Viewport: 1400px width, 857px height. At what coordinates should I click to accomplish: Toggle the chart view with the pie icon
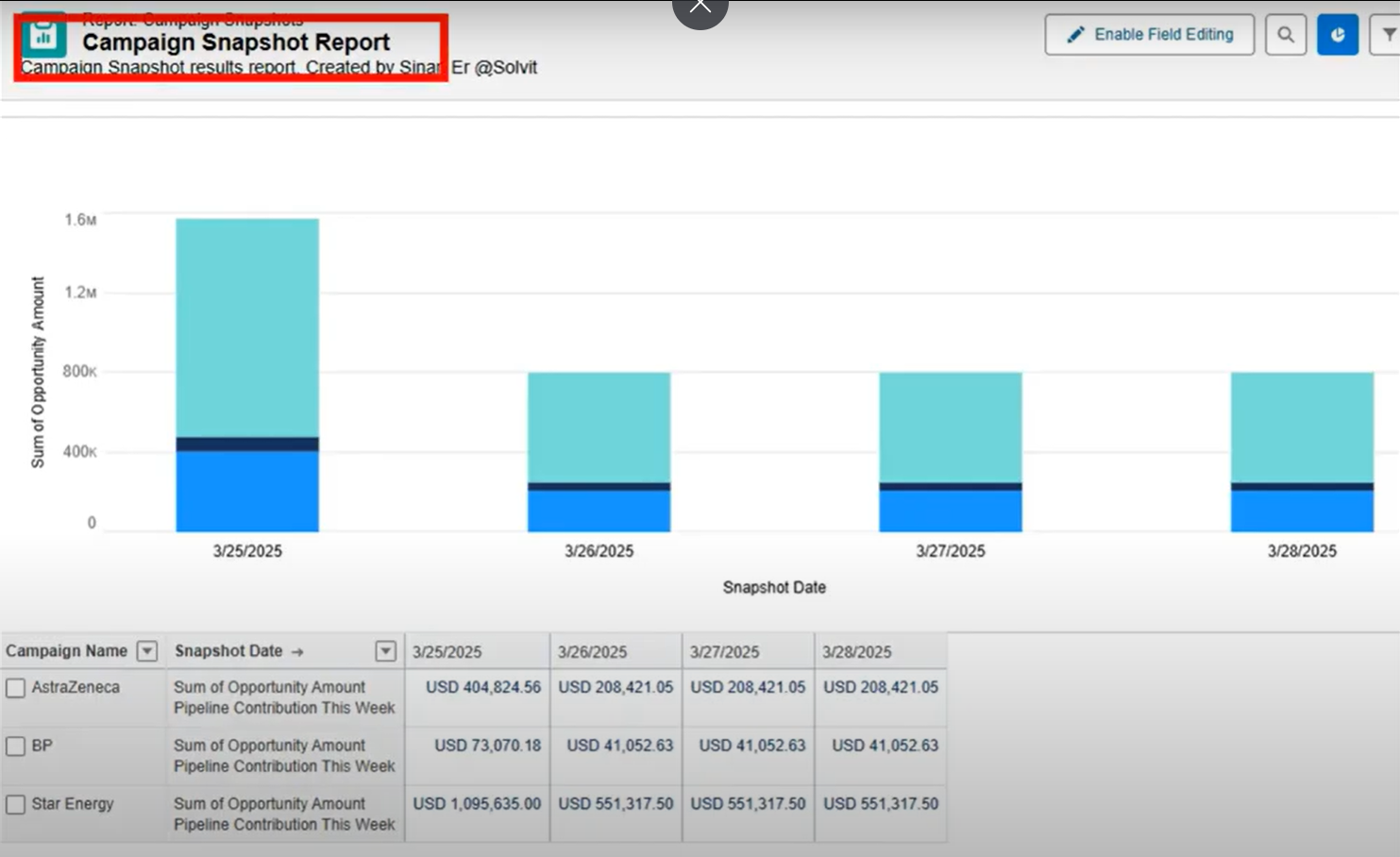click(x=1337, y=35)
